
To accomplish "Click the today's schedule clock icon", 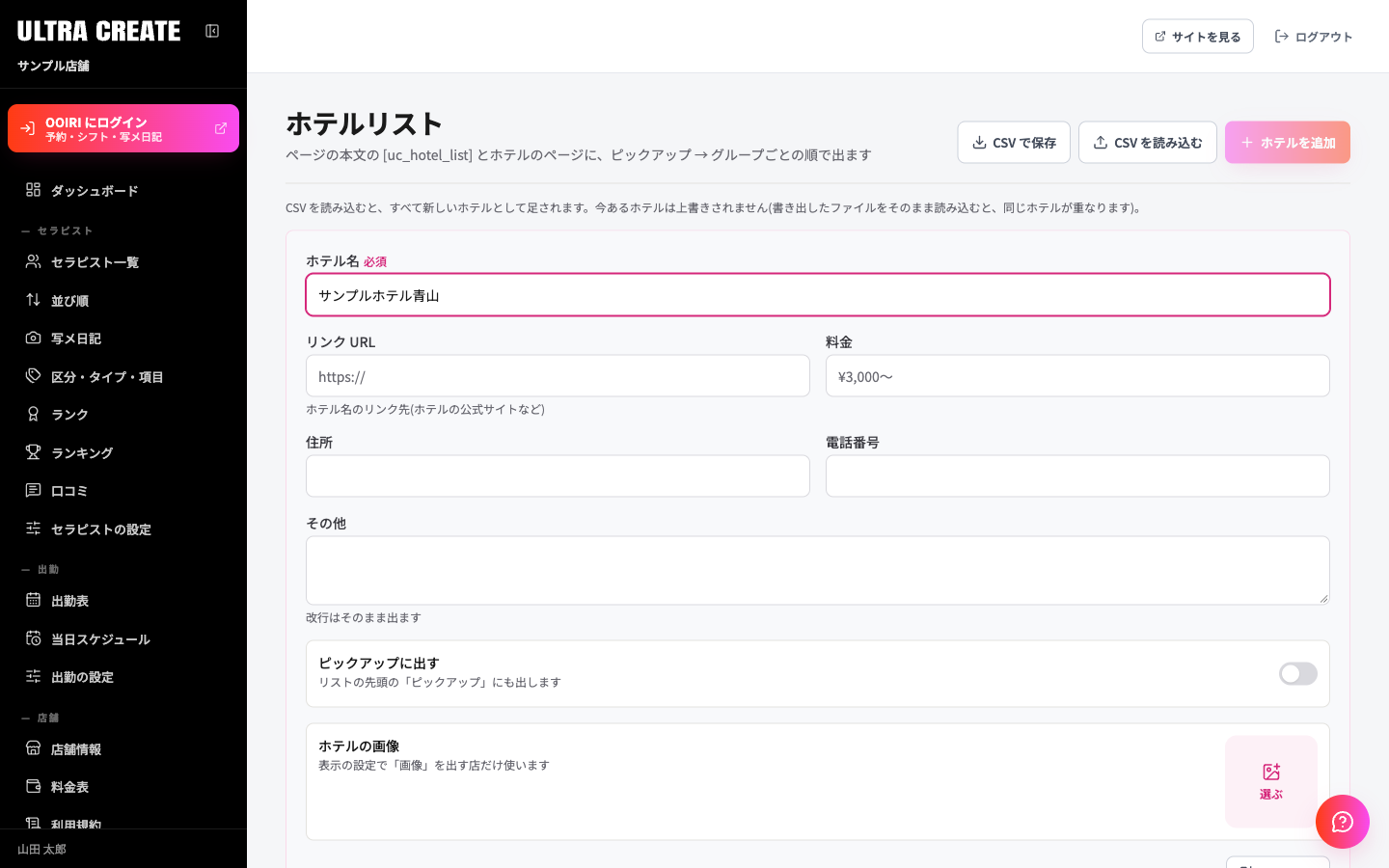I will tap(33, 638).
